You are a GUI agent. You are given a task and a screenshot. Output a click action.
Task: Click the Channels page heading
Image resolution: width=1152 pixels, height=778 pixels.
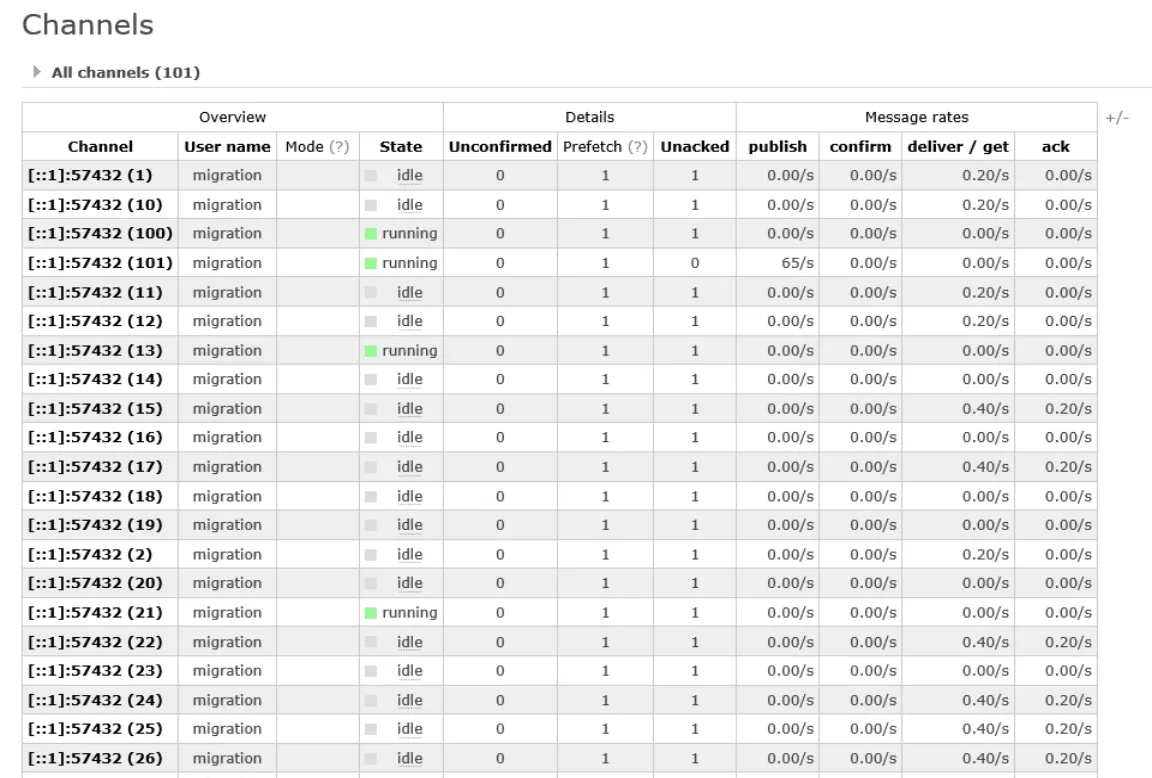pyautogui.click(x=87, y=25)
